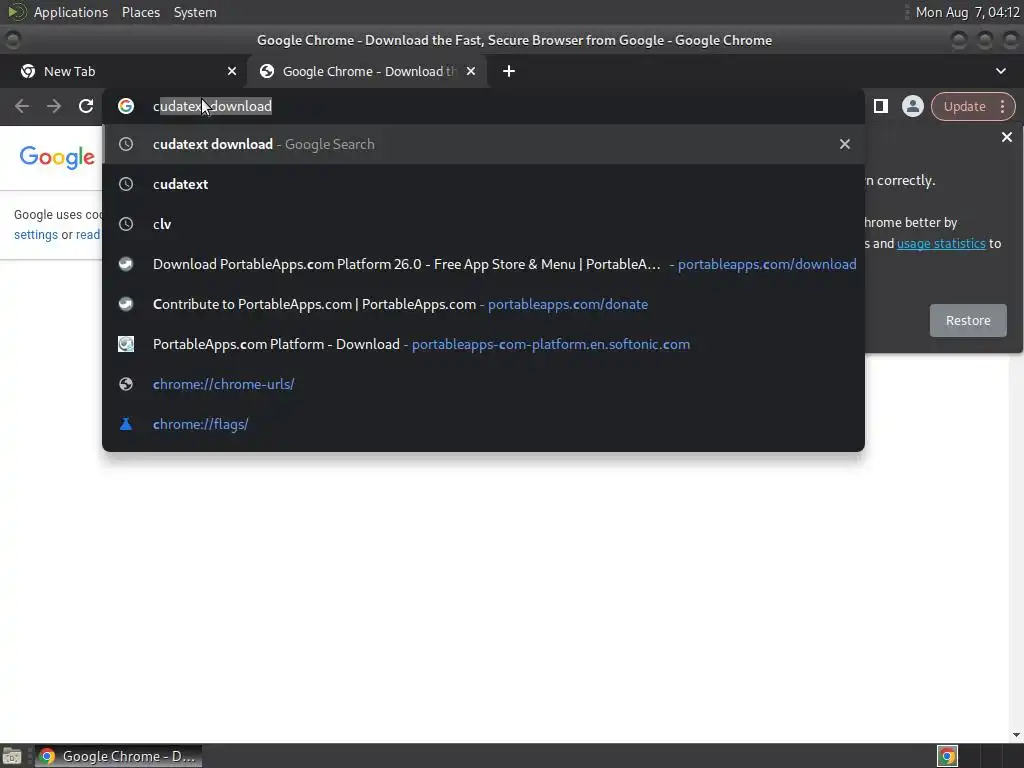
Task: Click the Google icon in the address bar
Action: pos(126,106)
